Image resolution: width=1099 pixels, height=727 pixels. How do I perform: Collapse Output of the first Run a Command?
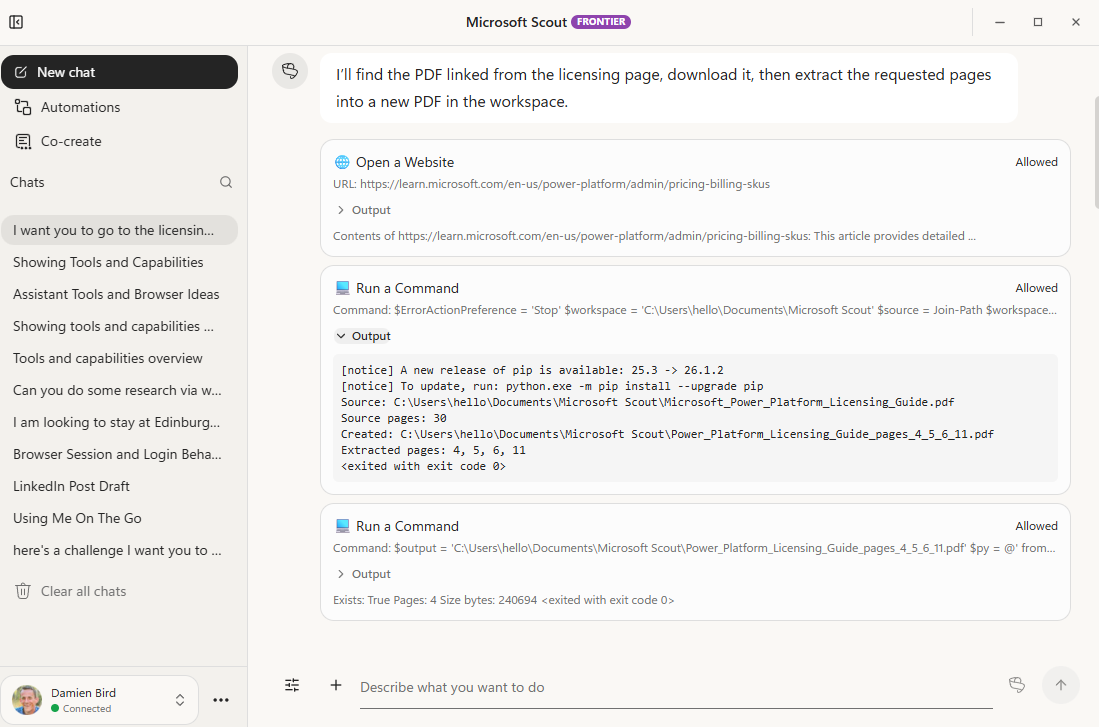pos(364,336)
